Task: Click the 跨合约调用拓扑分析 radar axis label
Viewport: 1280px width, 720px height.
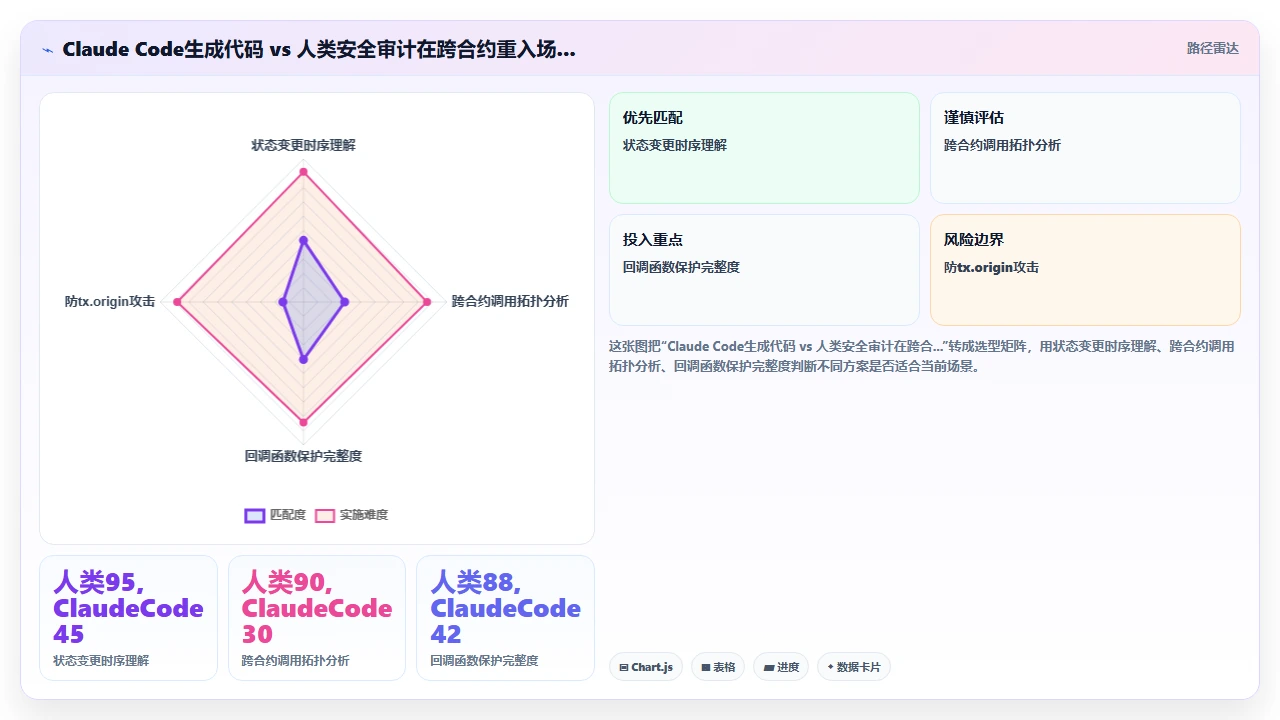Action: coord(510,301)
